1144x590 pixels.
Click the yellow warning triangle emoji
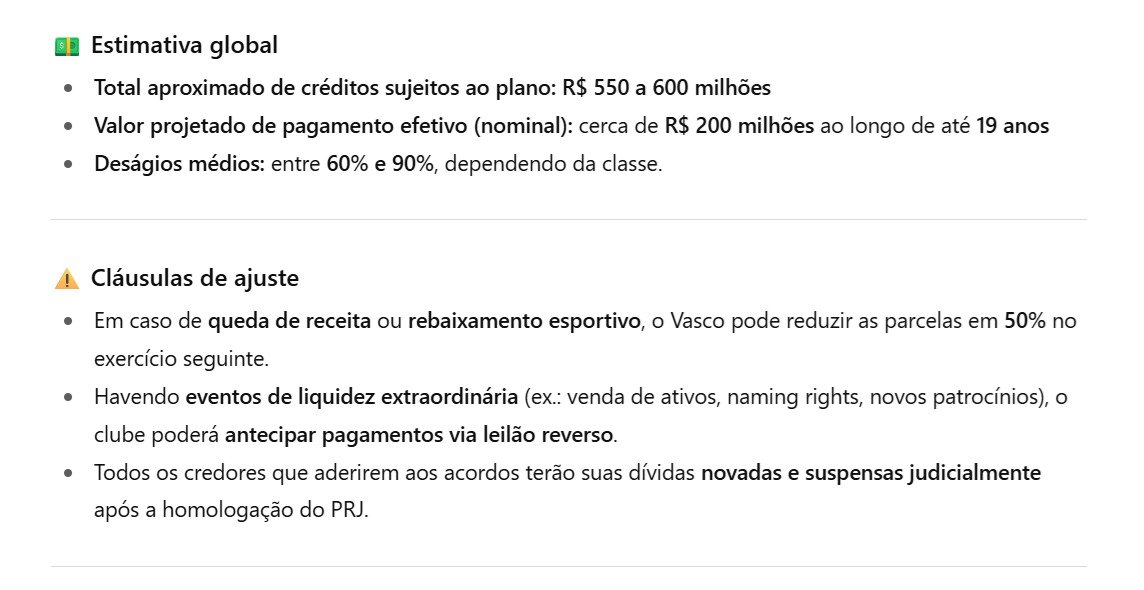[66, 279]
